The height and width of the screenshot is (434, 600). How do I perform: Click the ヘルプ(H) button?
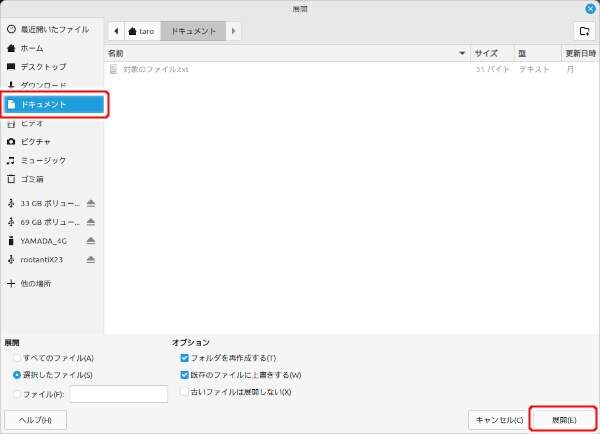pos(35,420)
